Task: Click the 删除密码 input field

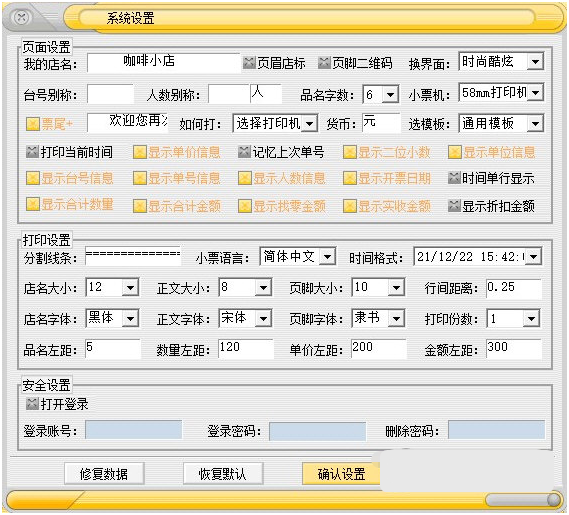Action: [x=496, y=430]
